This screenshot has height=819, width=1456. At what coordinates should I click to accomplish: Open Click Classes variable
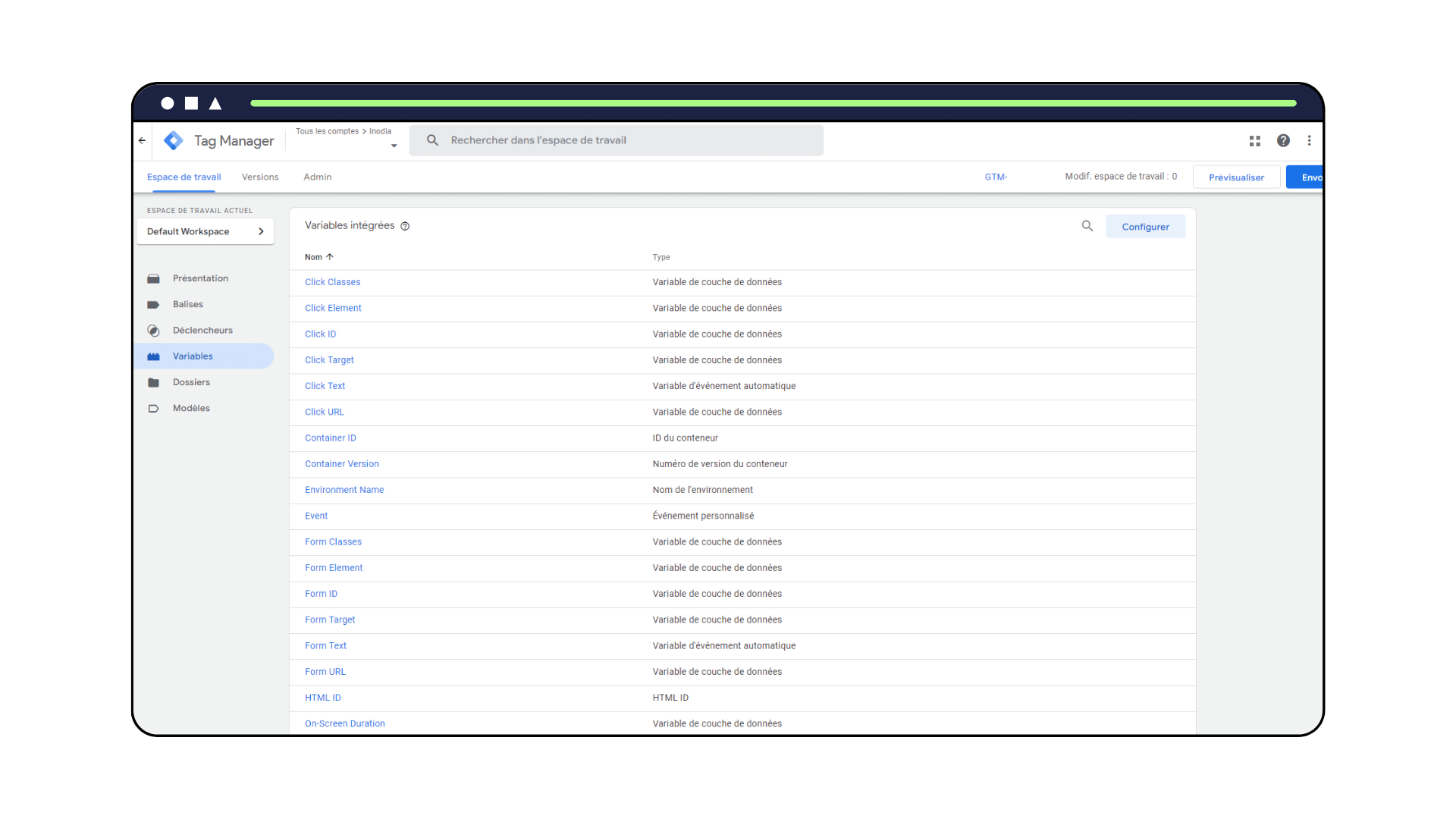(x=332, y=282)
